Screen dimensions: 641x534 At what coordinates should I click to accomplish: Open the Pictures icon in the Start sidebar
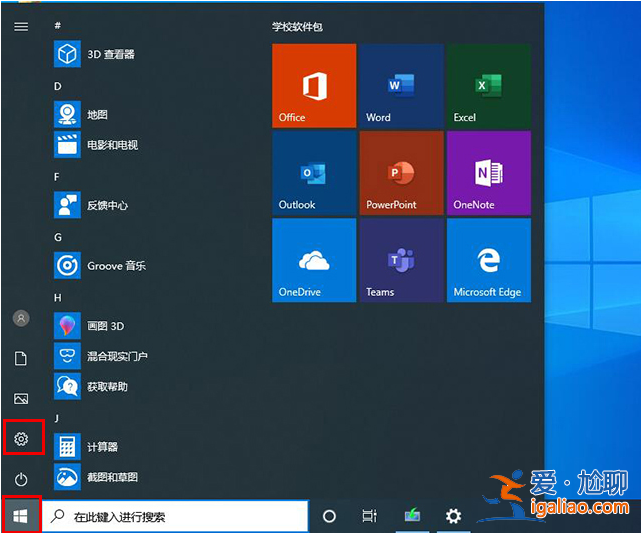click(x=21, y=399)
